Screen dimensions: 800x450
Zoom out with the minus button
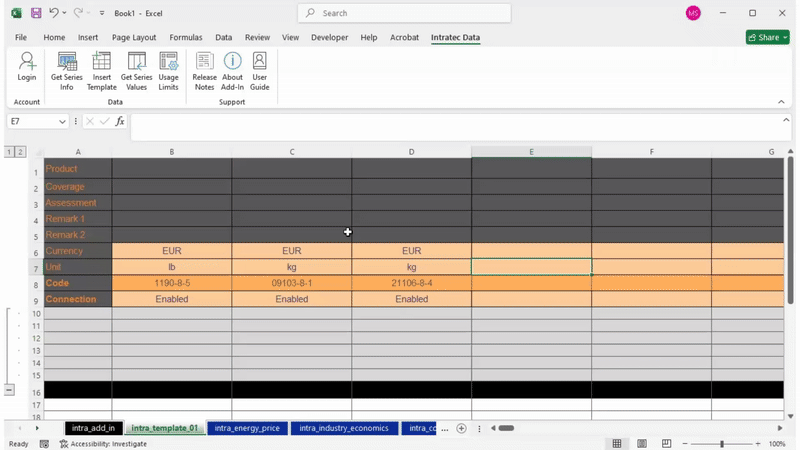coord(685,444)
